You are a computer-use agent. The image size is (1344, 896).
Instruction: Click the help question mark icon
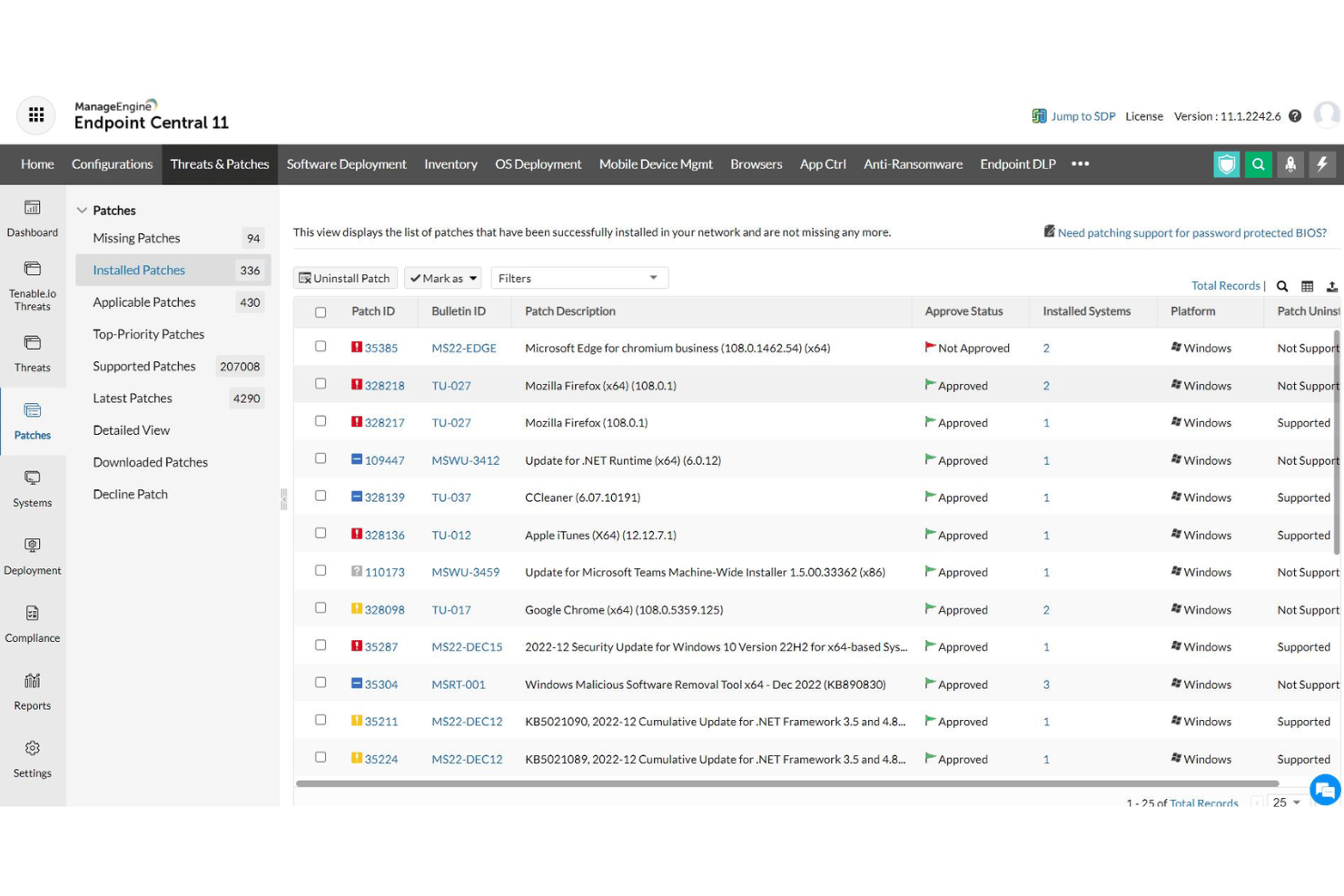[x=1295, y=116]
